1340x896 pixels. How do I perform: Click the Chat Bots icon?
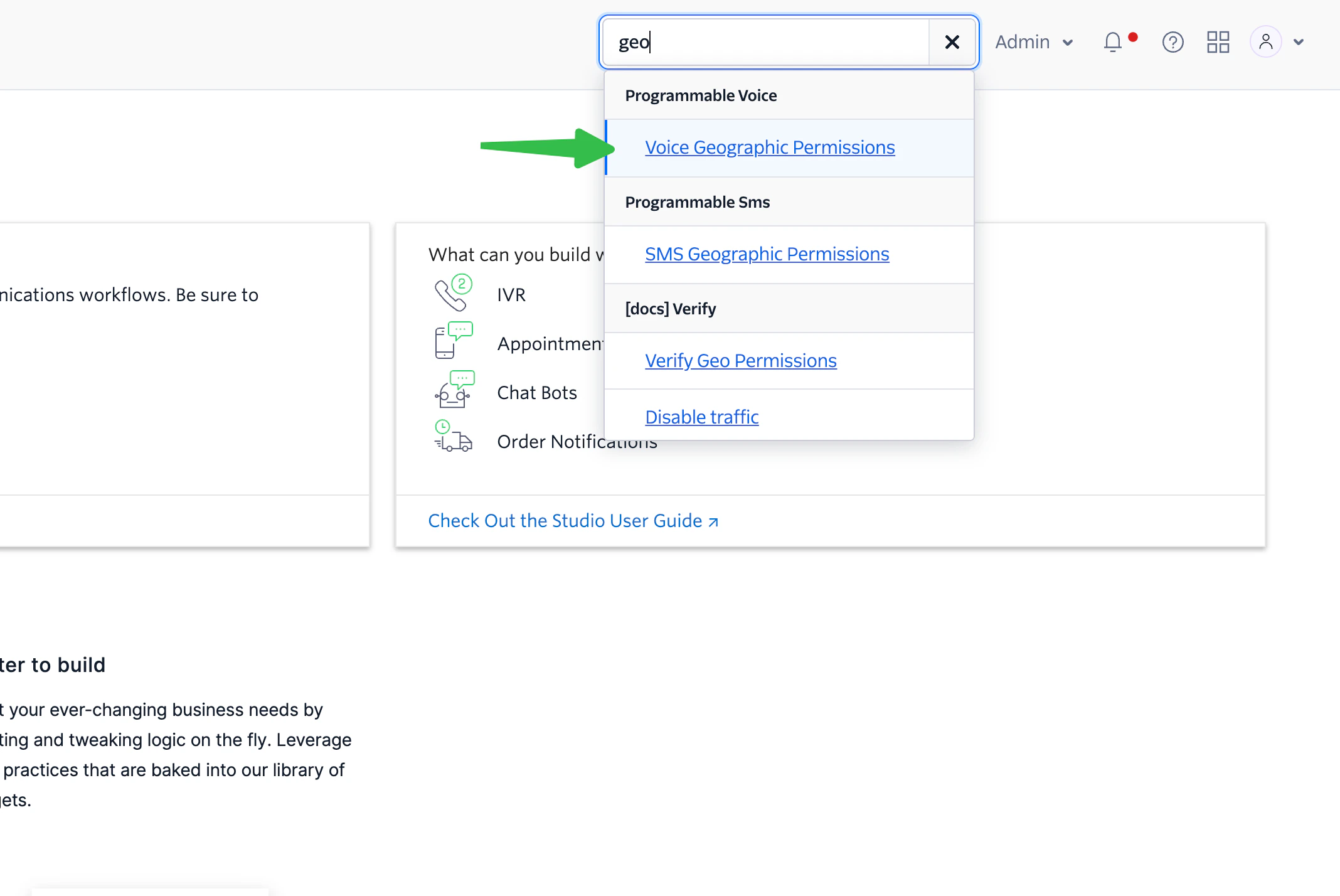(x=453, y=390)
